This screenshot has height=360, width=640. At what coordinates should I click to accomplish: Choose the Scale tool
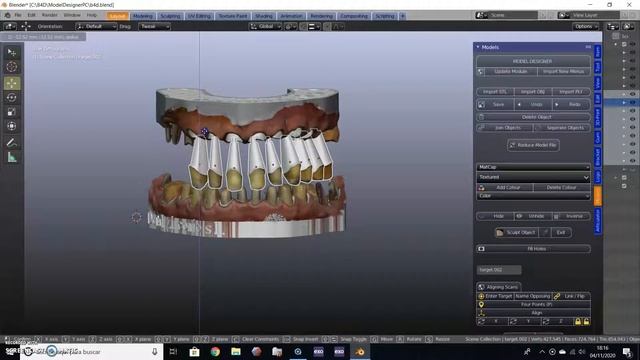[x=12, y=112]
